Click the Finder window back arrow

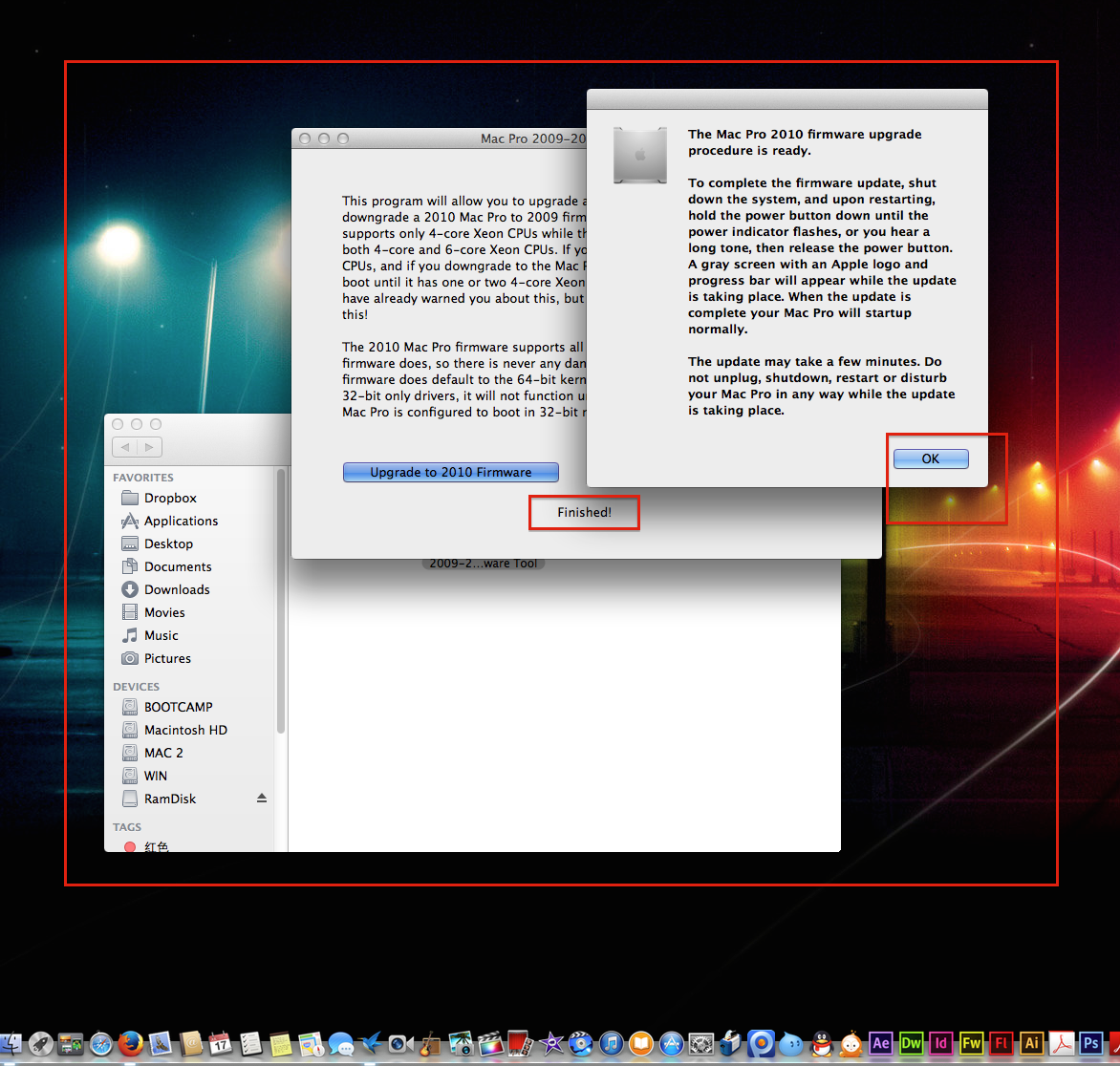point(125,447)
